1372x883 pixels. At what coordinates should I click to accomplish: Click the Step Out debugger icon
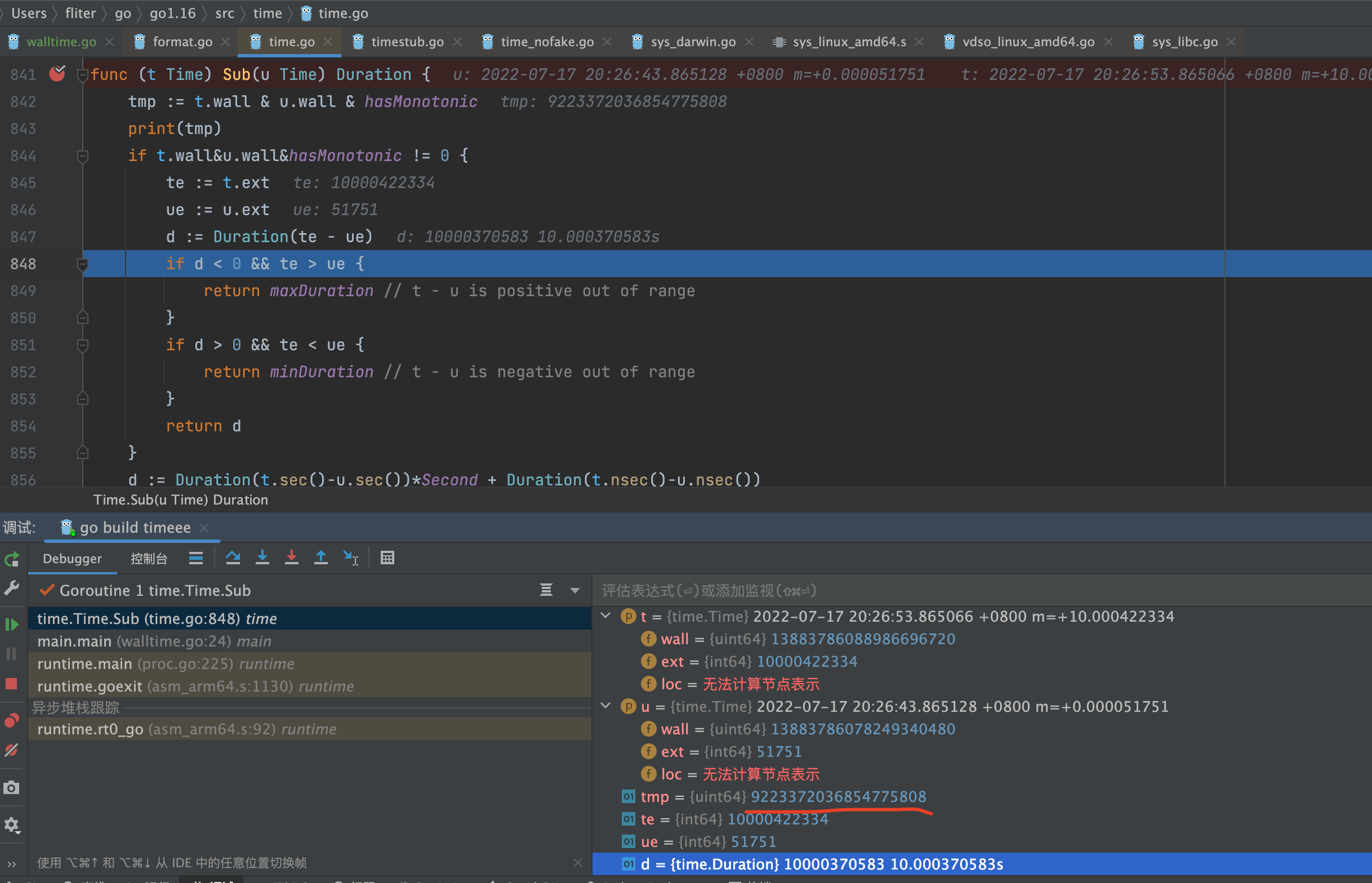tap(320, 558)
